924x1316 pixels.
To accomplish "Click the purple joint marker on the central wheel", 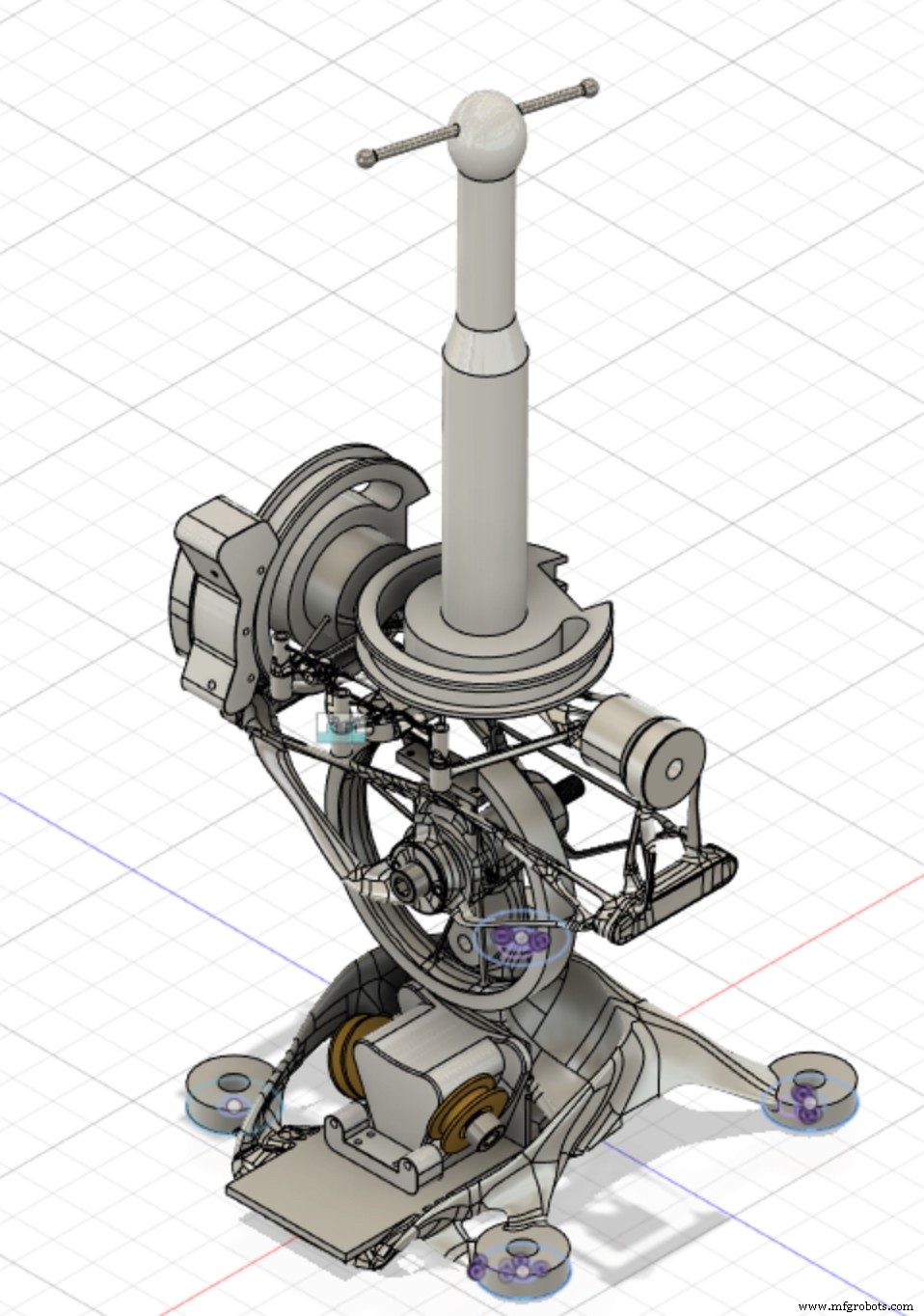I will coord(521,939).
